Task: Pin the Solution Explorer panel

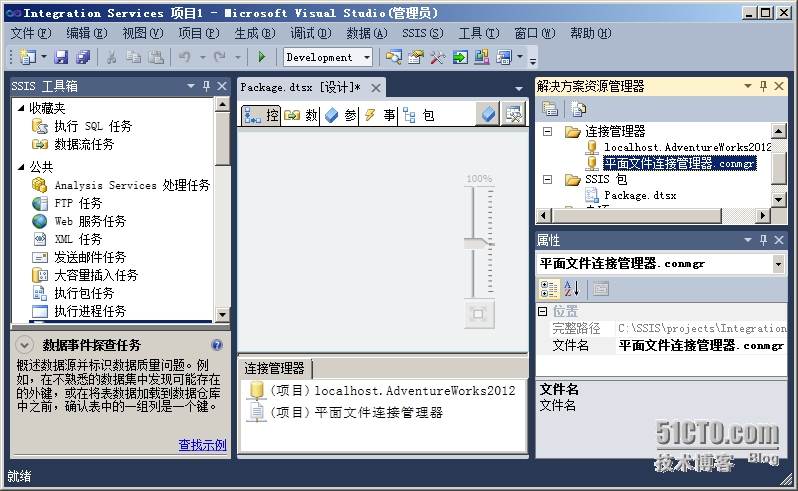Action: (x=763, y=86)
